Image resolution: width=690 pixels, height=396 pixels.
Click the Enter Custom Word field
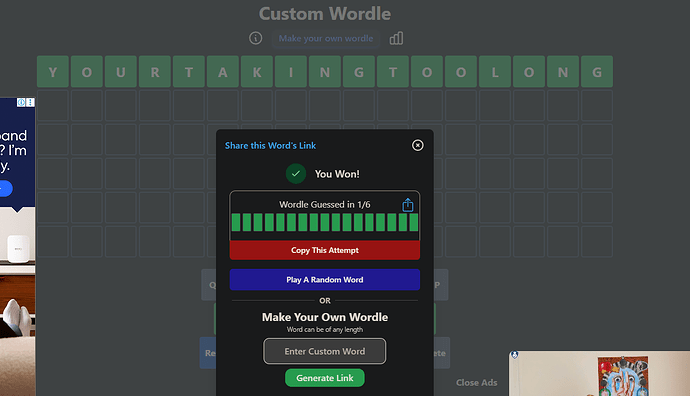point(325,351)
